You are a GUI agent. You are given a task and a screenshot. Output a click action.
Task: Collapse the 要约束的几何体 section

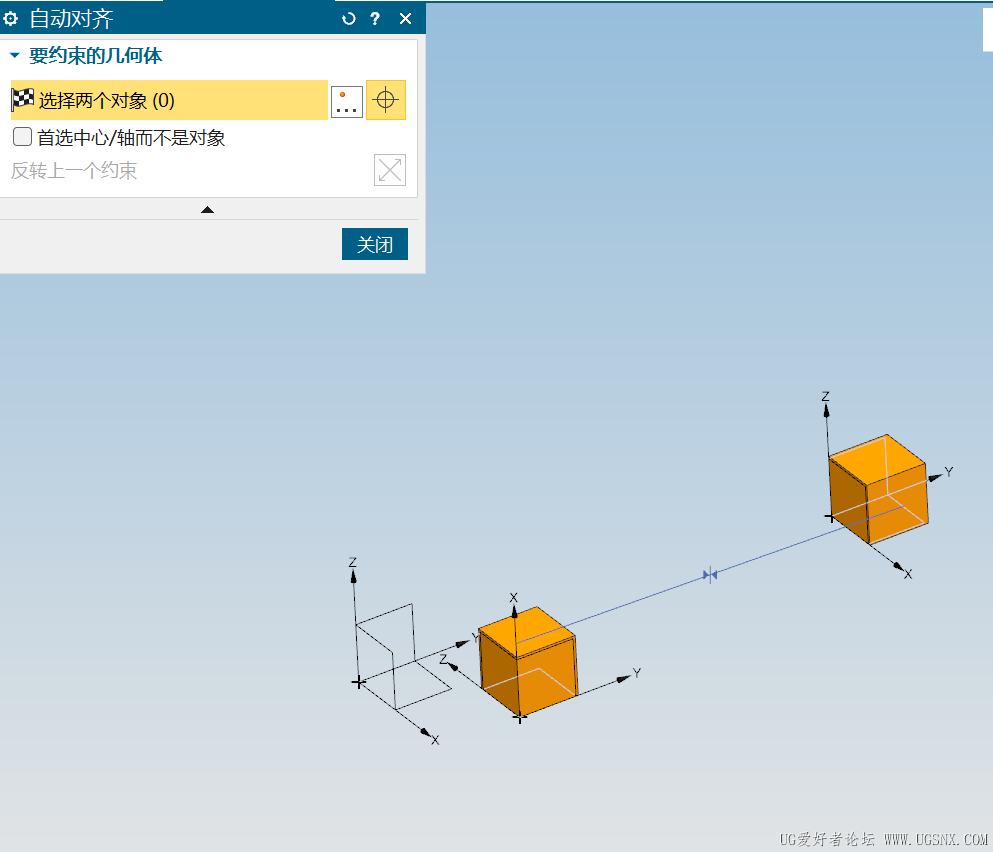click(x=15, y=55)
